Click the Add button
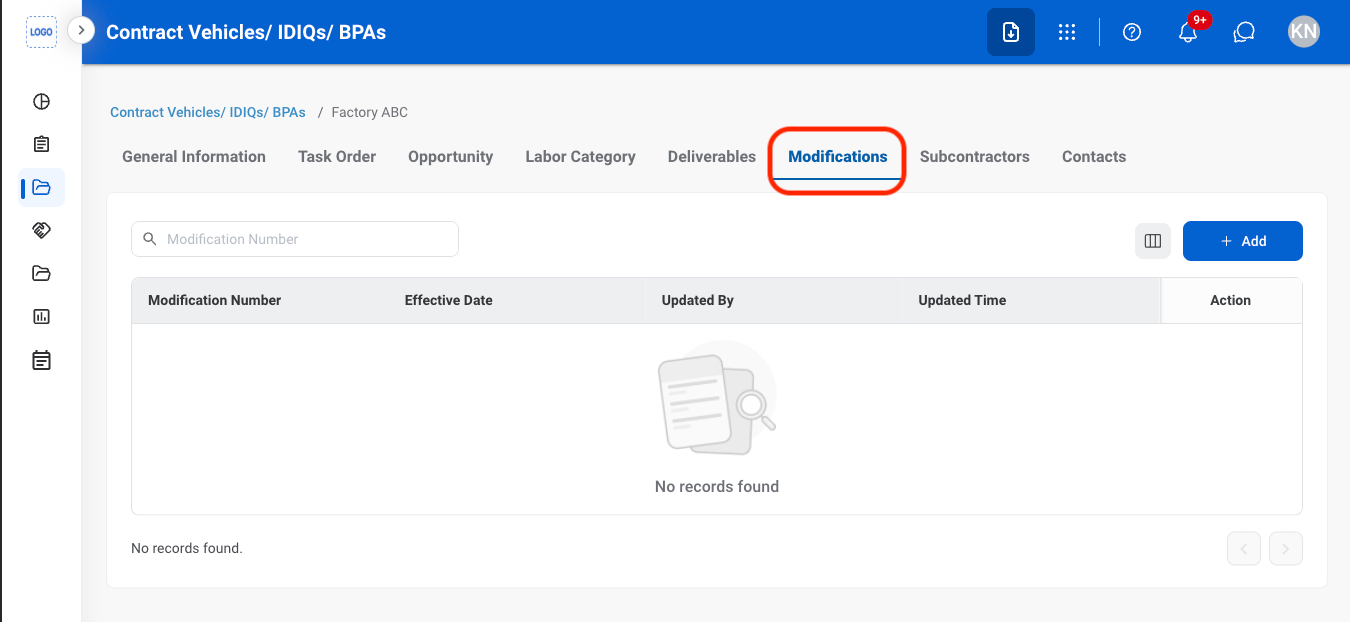Image resolution: width=1350 pixels, height=622 pixels. pos(1243,241)
